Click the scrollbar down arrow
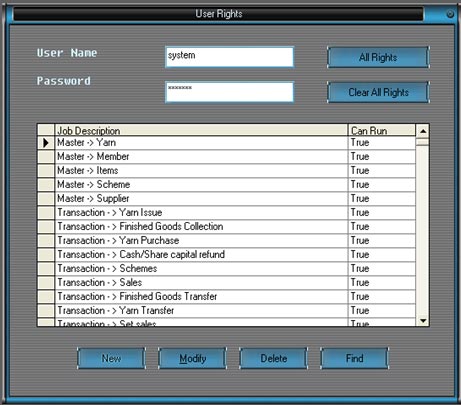This screenshot has width=461, height=405. pos(423,321)
